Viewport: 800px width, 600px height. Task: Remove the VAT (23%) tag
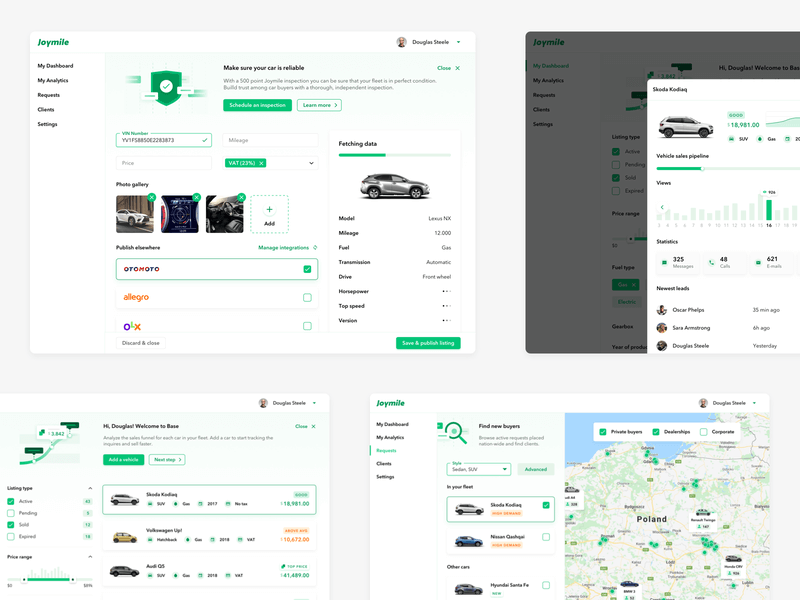[261, 162]
